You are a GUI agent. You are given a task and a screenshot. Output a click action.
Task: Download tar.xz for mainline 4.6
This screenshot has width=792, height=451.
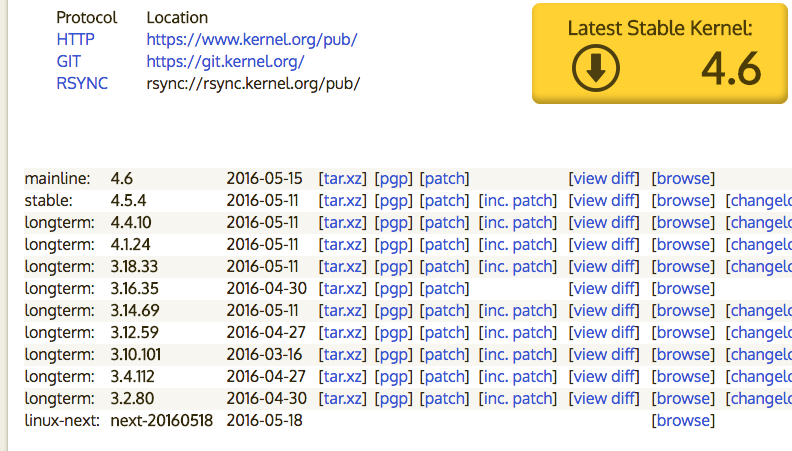pos(342,179)
